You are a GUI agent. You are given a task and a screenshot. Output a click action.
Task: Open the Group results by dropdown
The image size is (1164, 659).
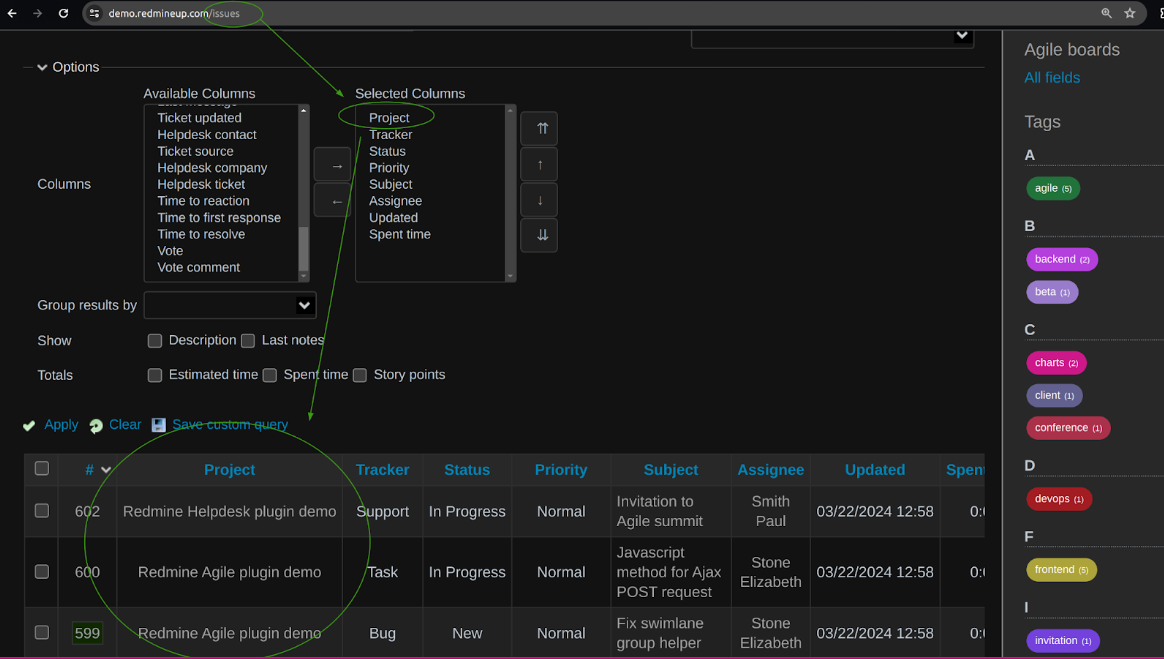[230, 305]
